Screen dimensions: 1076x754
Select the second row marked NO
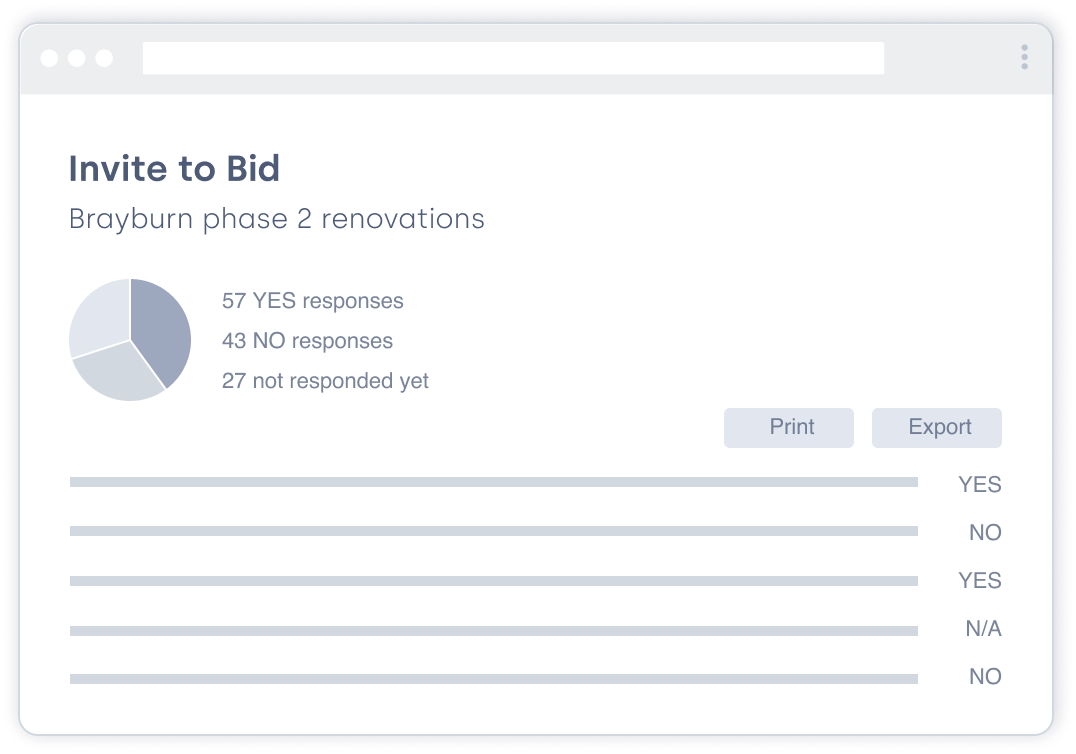493,531
